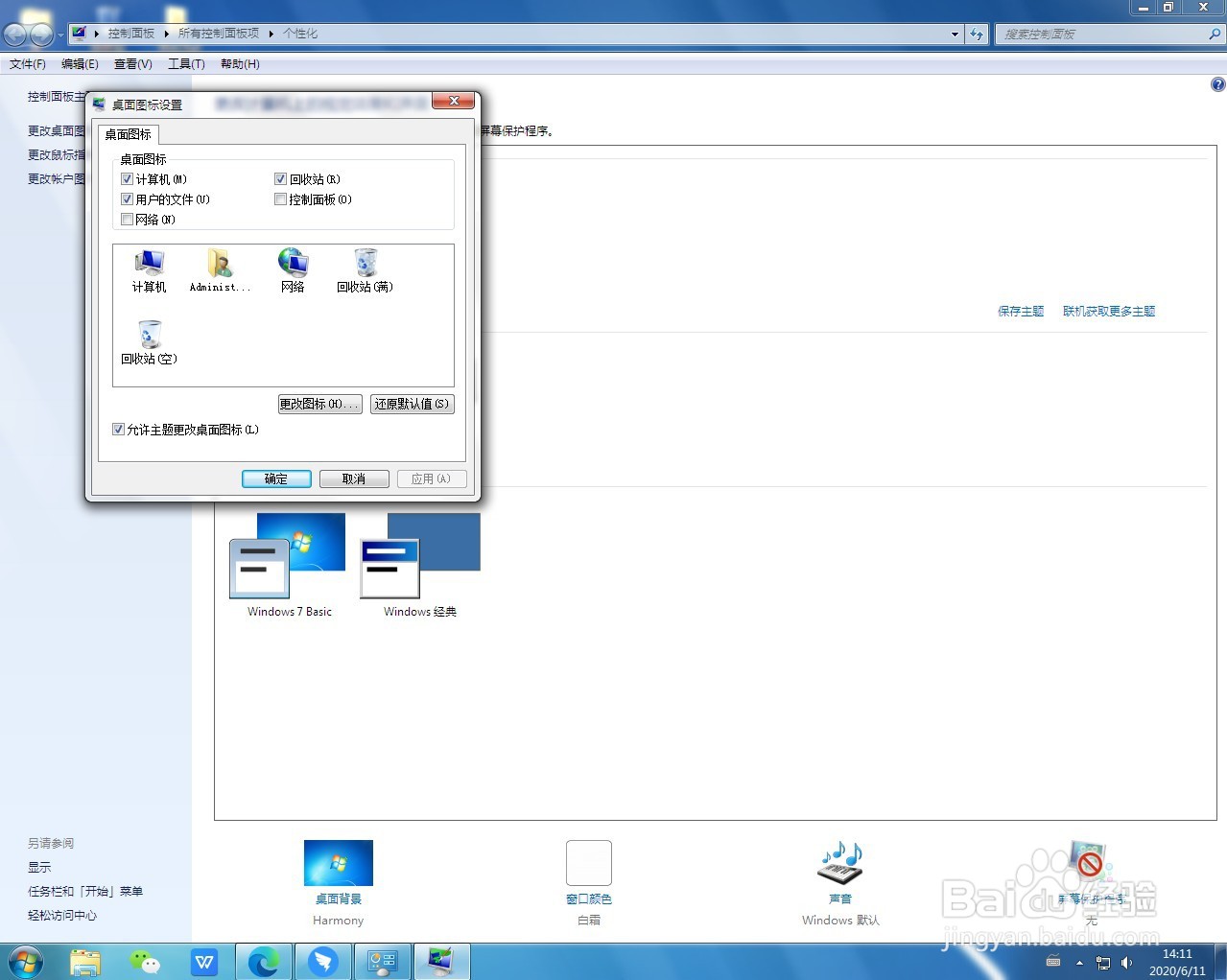Open the 帮助(H) menu
Screen dimensions: 1227x980
(240, 64)
